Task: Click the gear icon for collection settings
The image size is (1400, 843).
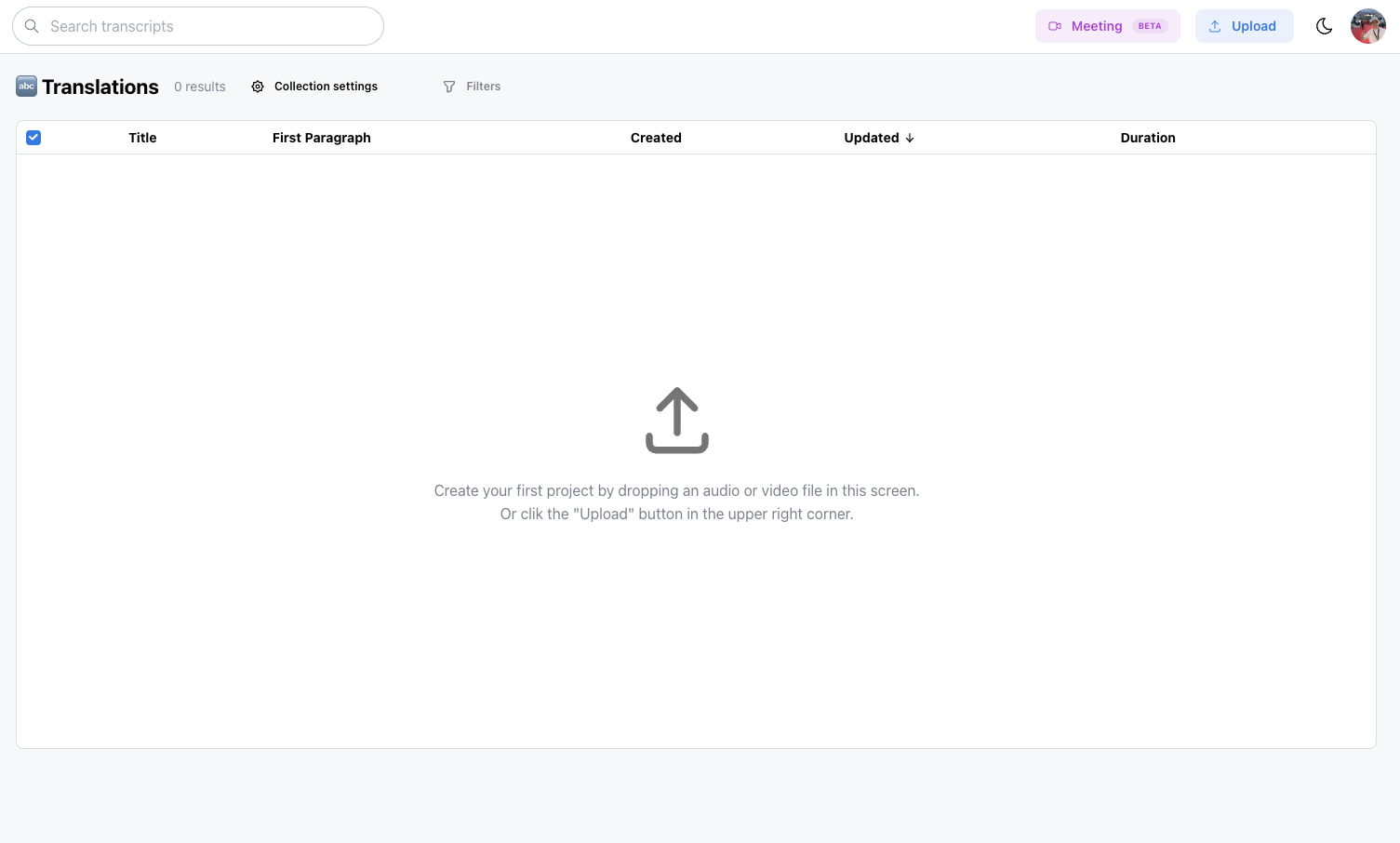Action: click(x=258, y=87)
